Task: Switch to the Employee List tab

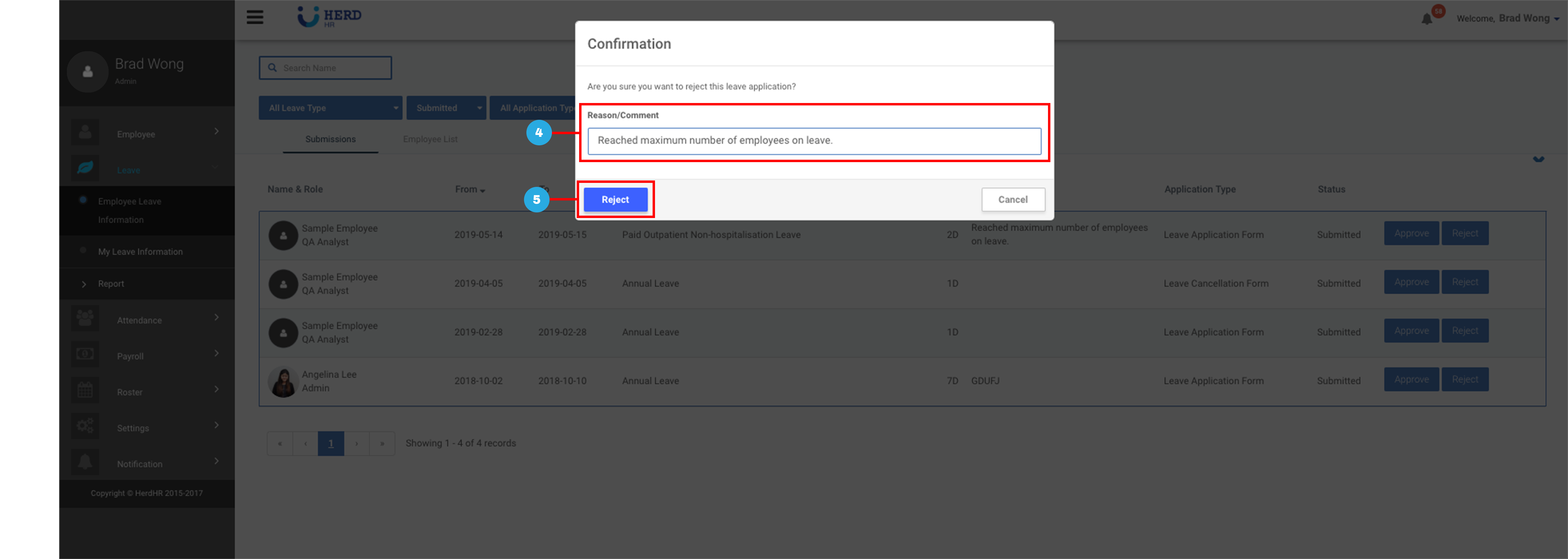Action: 430,139
